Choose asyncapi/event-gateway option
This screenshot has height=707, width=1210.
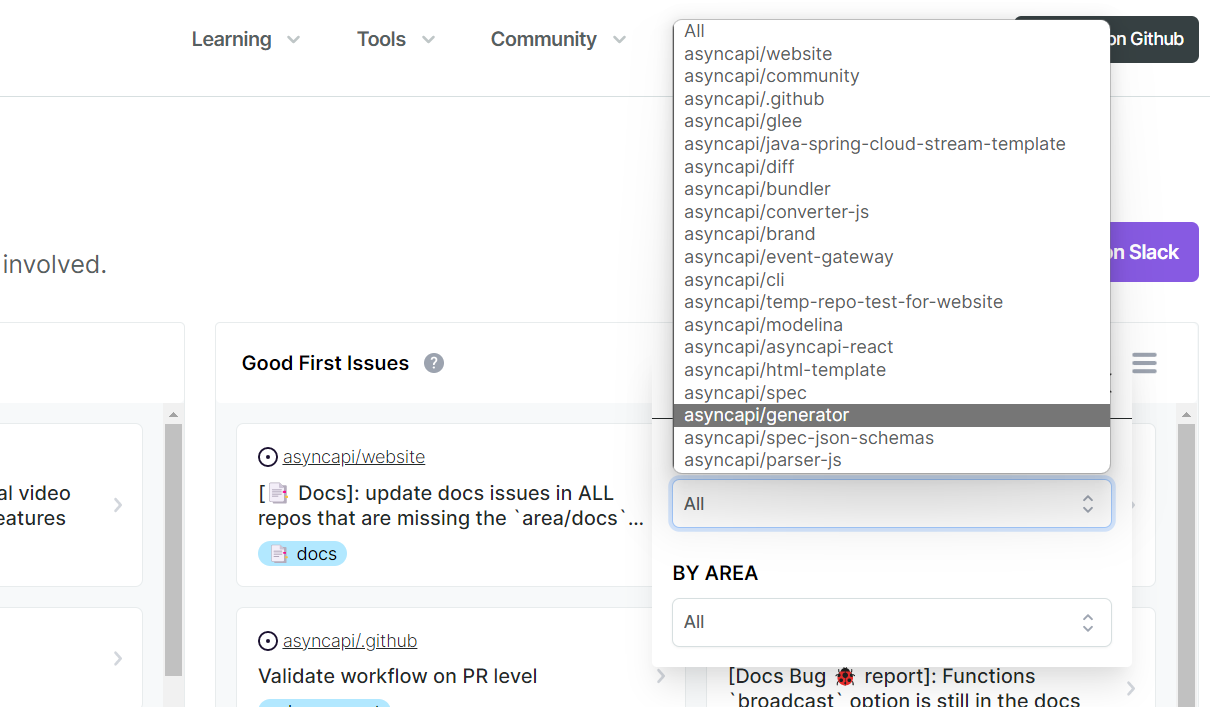click(x=892, y=257)
